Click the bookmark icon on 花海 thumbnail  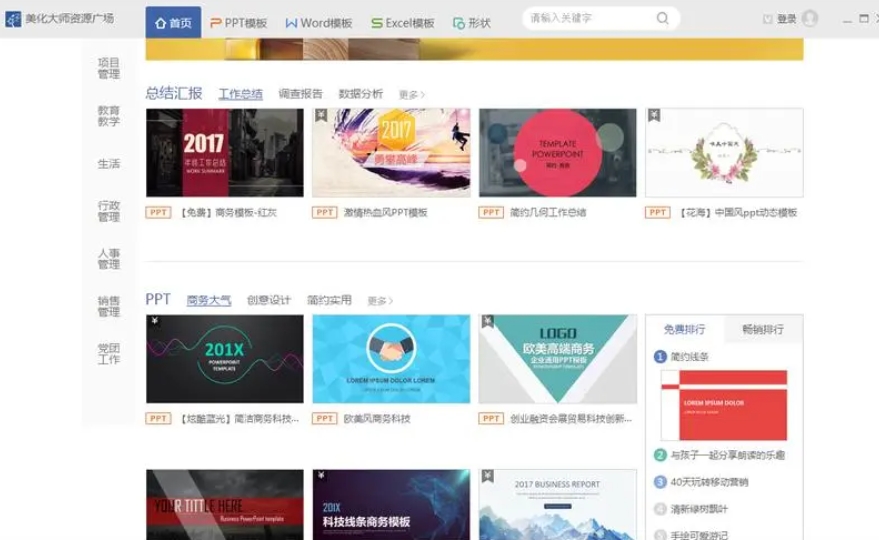654,115
